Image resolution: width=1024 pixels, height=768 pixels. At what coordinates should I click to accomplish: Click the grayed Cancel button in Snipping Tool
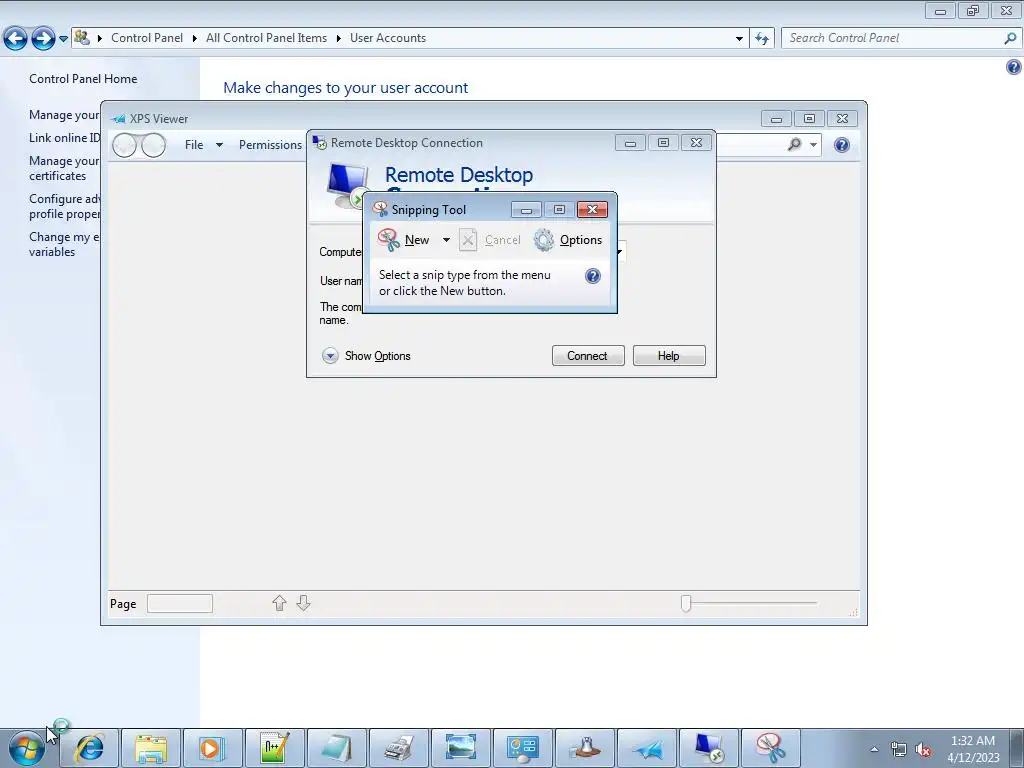(x=490, y=240)
